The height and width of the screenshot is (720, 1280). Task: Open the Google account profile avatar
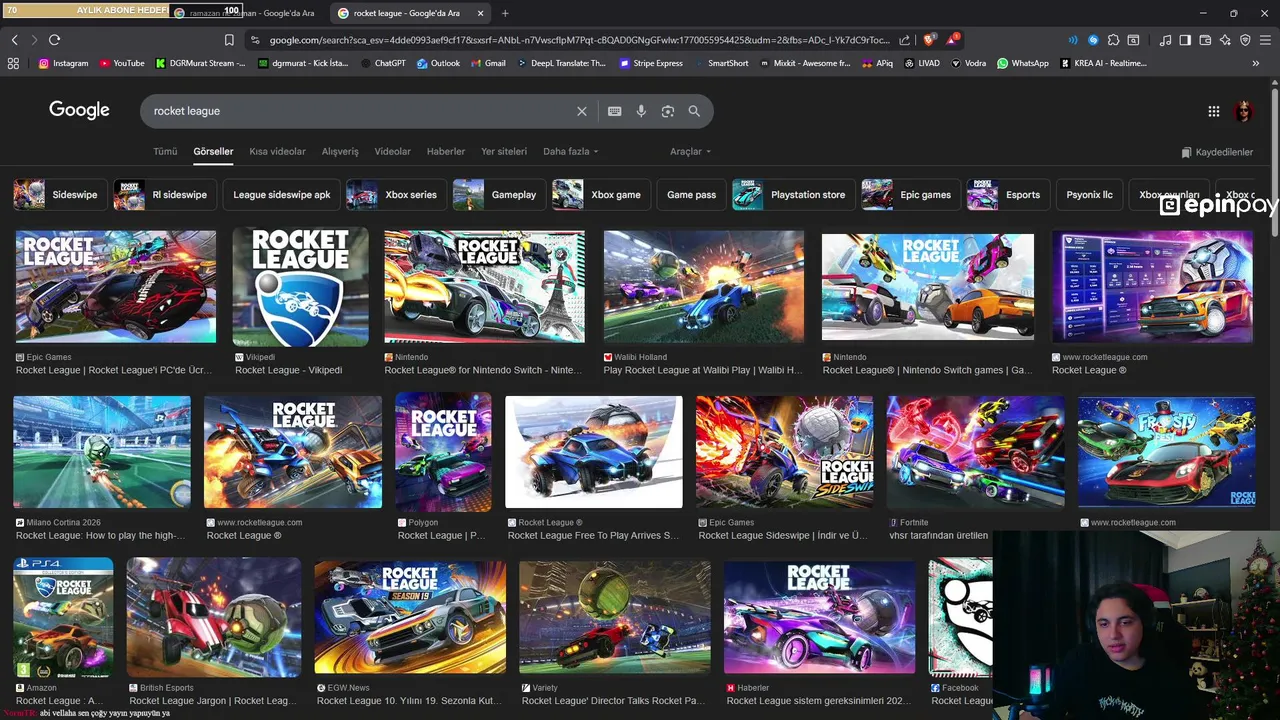(x=1244, y=111)
